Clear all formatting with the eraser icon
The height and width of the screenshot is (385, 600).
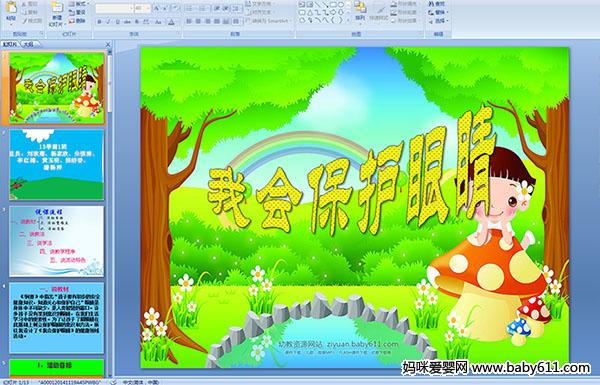[176, 8]
